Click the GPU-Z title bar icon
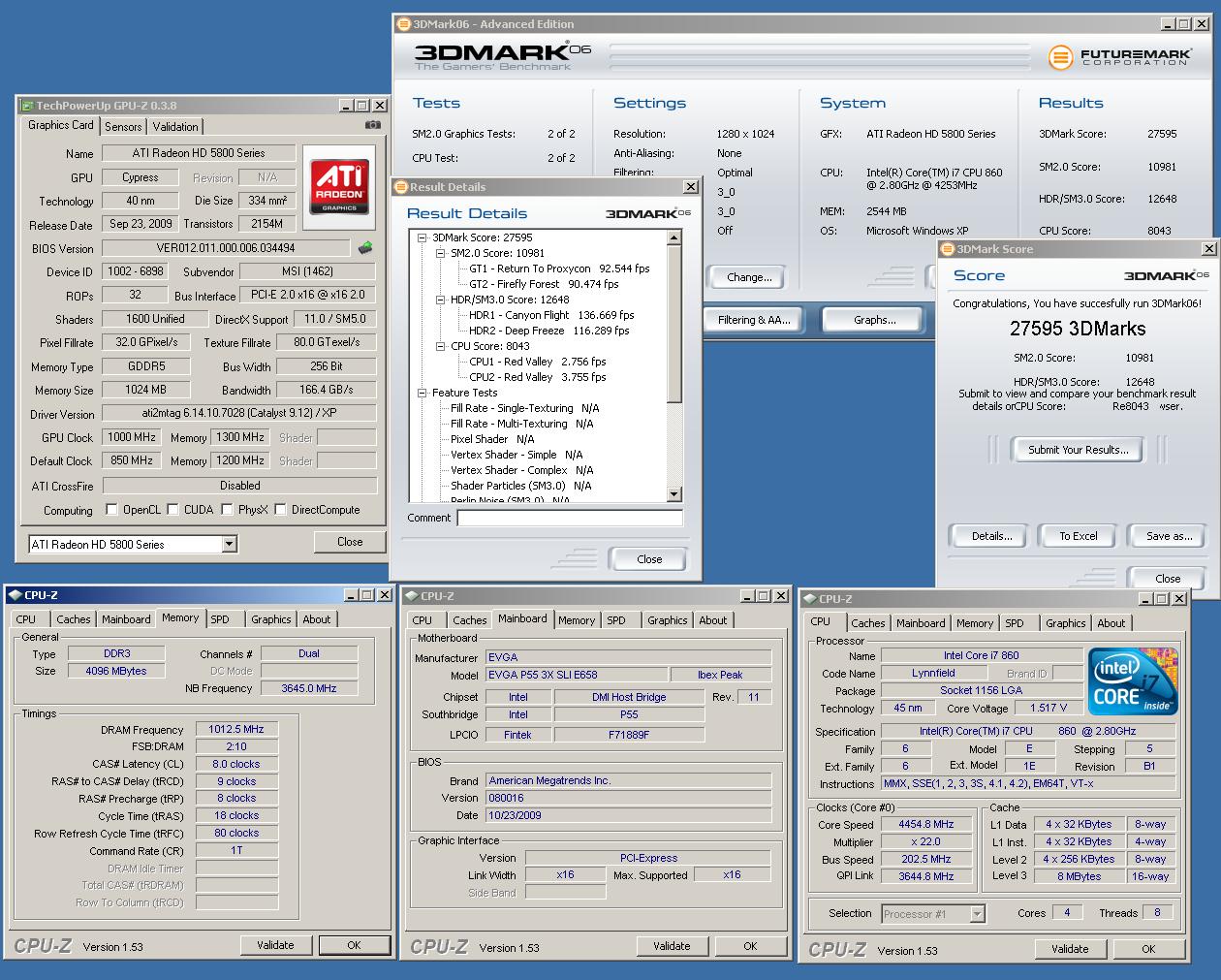Screen dimensions: 1221x980 27,106
